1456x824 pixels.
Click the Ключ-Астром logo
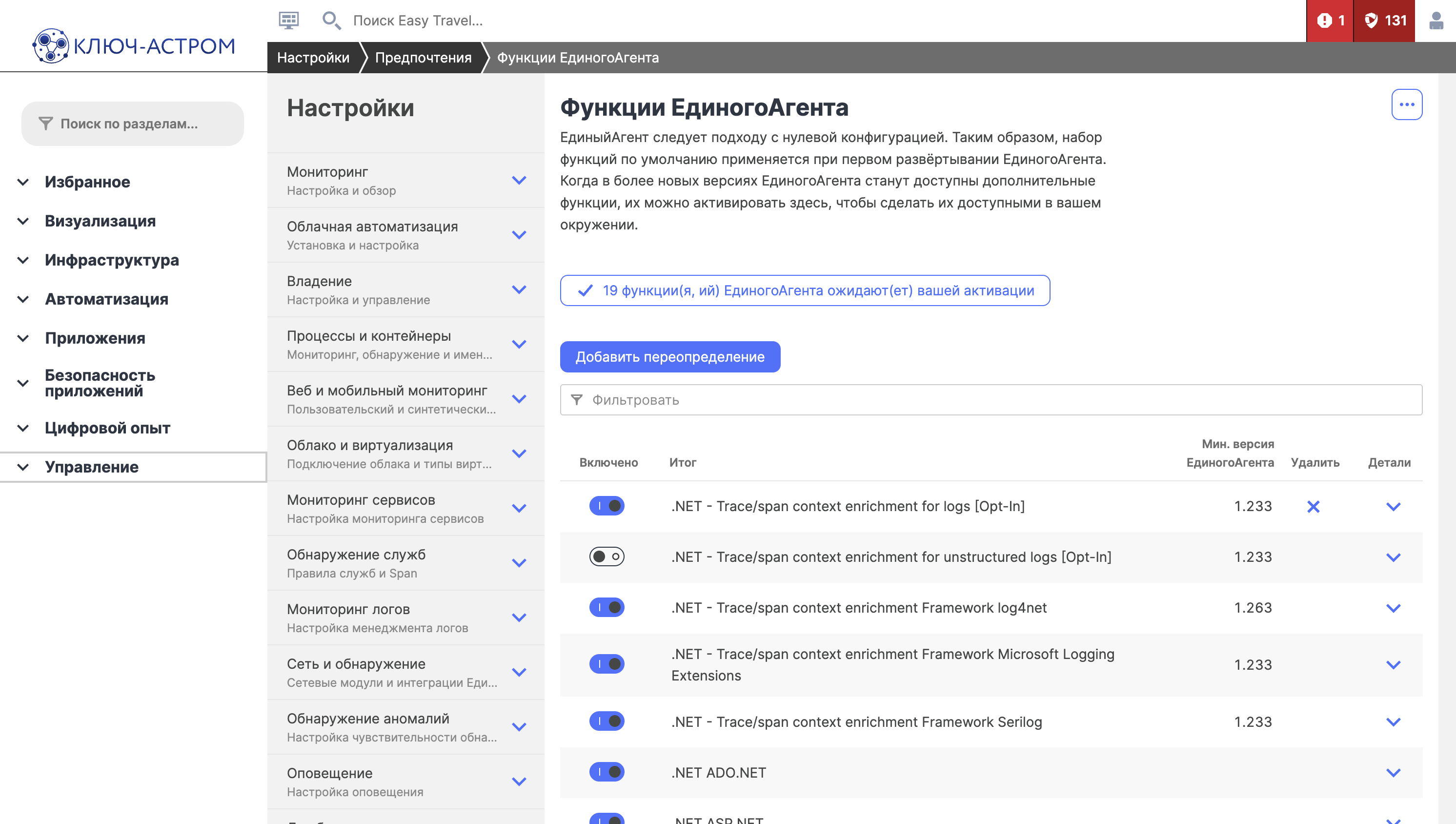[134, 45]
